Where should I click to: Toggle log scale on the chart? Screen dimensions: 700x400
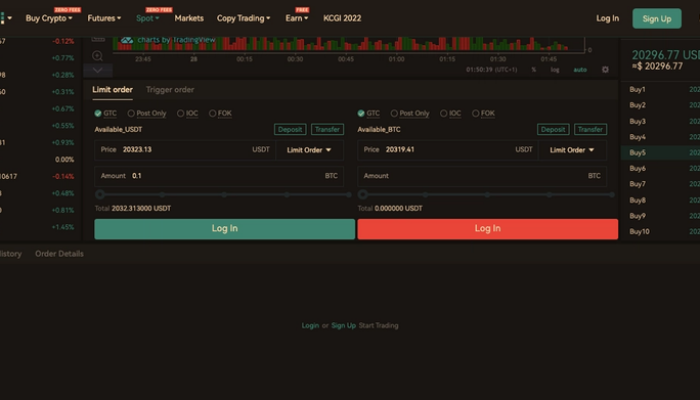point(554,69)
